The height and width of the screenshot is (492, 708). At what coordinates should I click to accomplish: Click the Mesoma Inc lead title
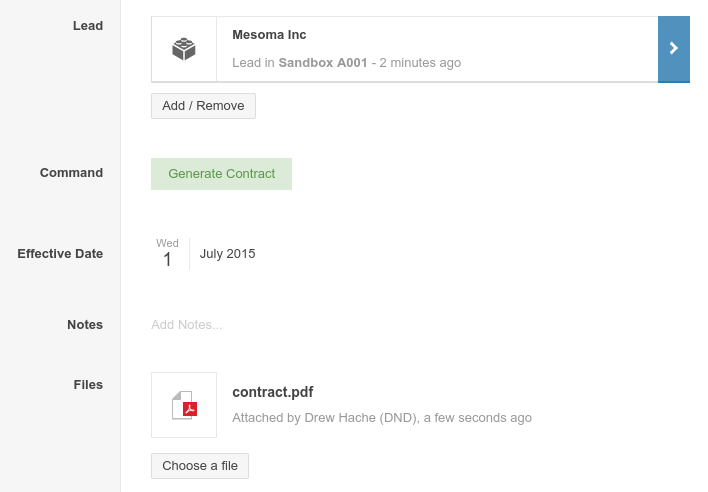tap(269, 35)
